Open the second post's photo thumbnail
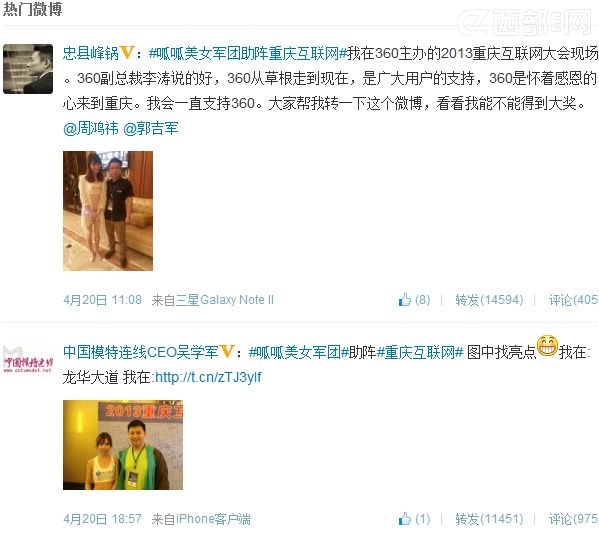 123,445
